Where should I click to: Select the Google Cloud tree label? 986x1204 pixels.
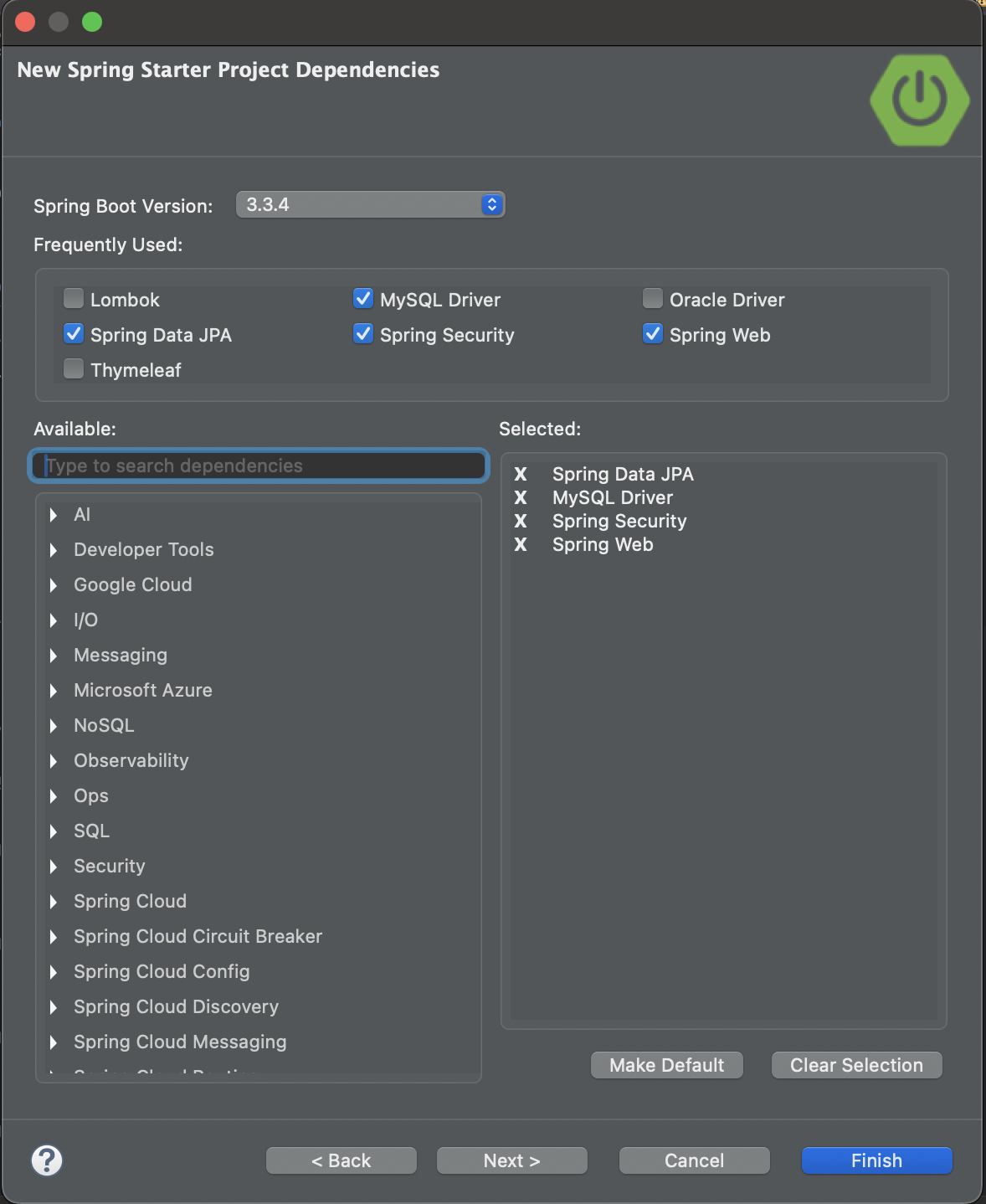[133, 584]
